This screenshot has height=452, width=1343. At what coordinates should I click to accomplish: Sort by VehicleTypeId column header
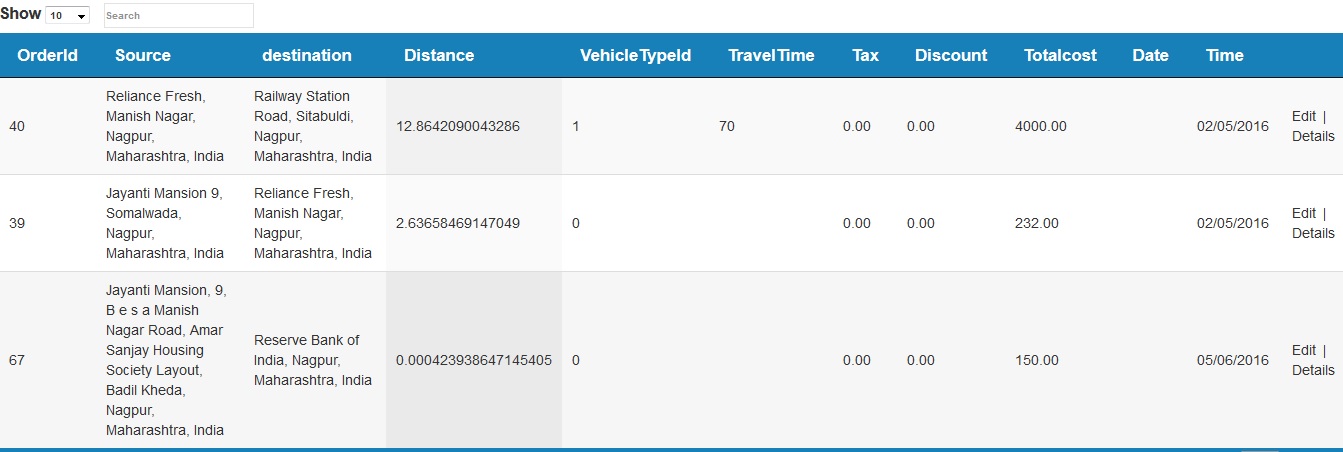coord(636,56)
